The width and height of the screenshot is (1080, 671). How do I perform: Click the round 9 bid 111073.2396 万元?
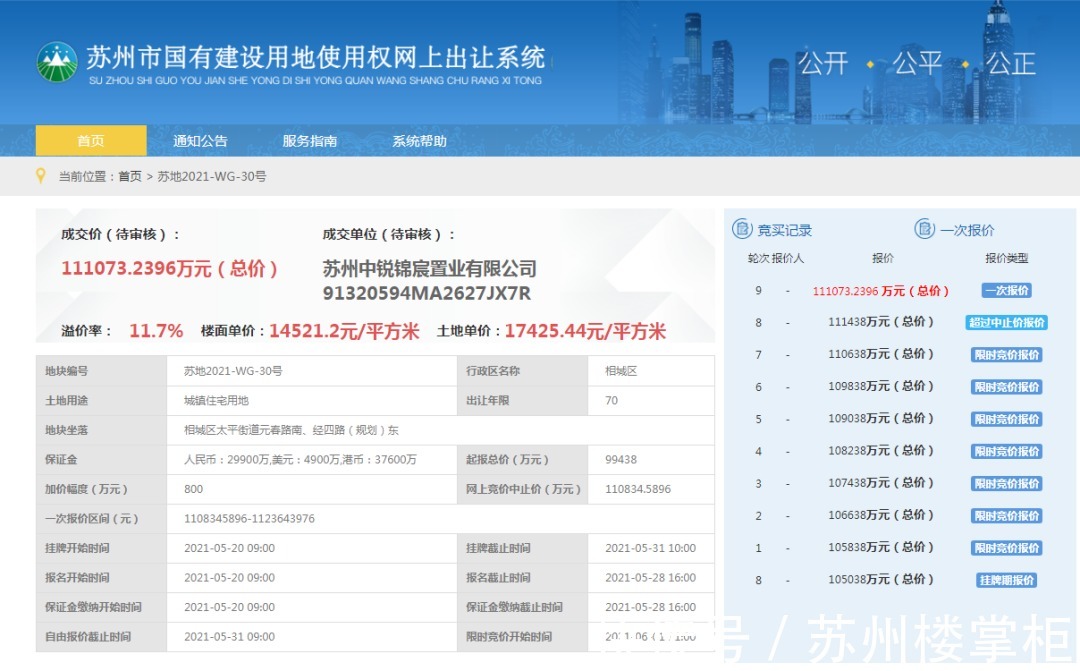point(881,291)
